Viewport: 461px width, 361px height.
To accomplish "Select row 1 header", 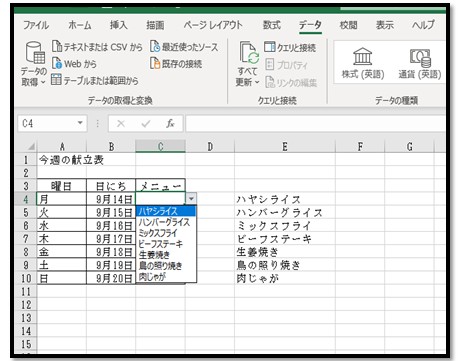I will click(26, 160).
